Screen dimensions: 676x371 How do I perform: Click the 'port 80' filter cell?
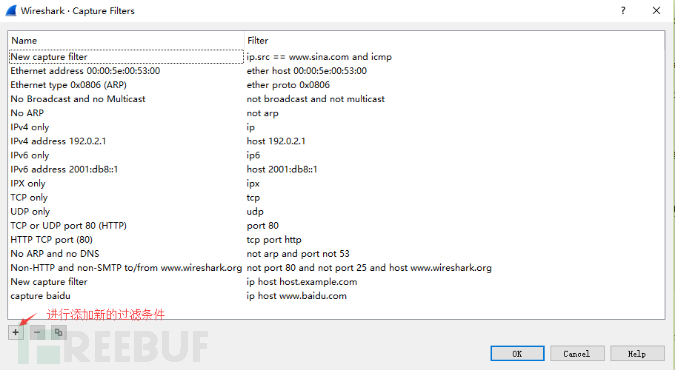pyautogui.click(x=263, y=226)
